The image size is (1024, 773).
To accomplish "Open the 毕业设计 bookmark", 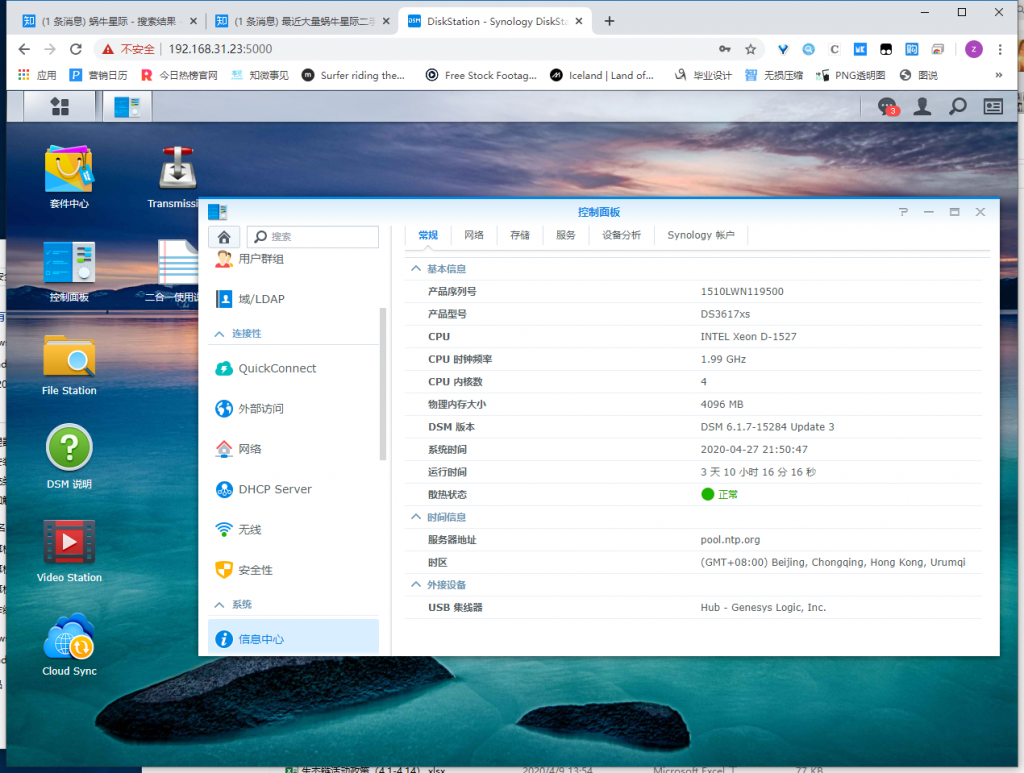I will [x=703, y=75].
